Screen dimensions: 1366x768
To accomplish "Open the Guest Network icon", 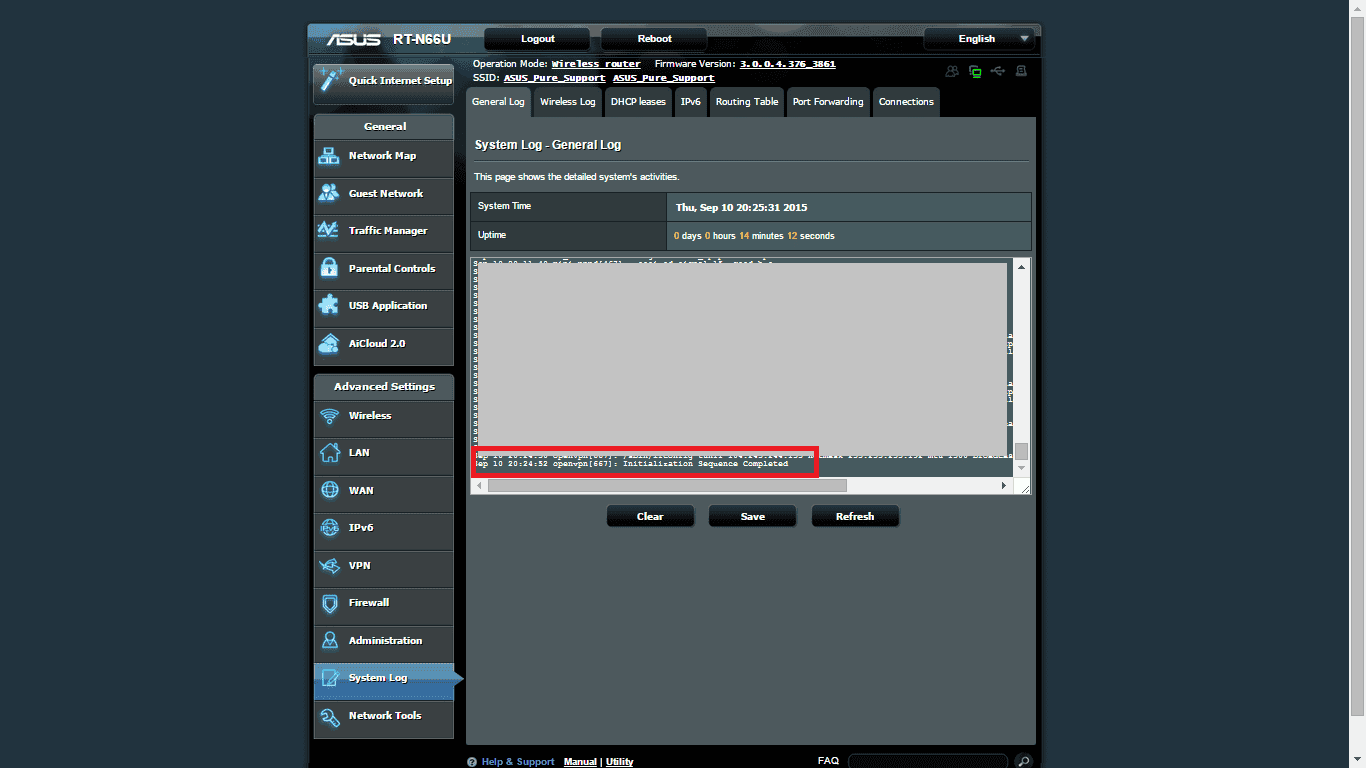I will pyautogui.click(x=329, y=193).
